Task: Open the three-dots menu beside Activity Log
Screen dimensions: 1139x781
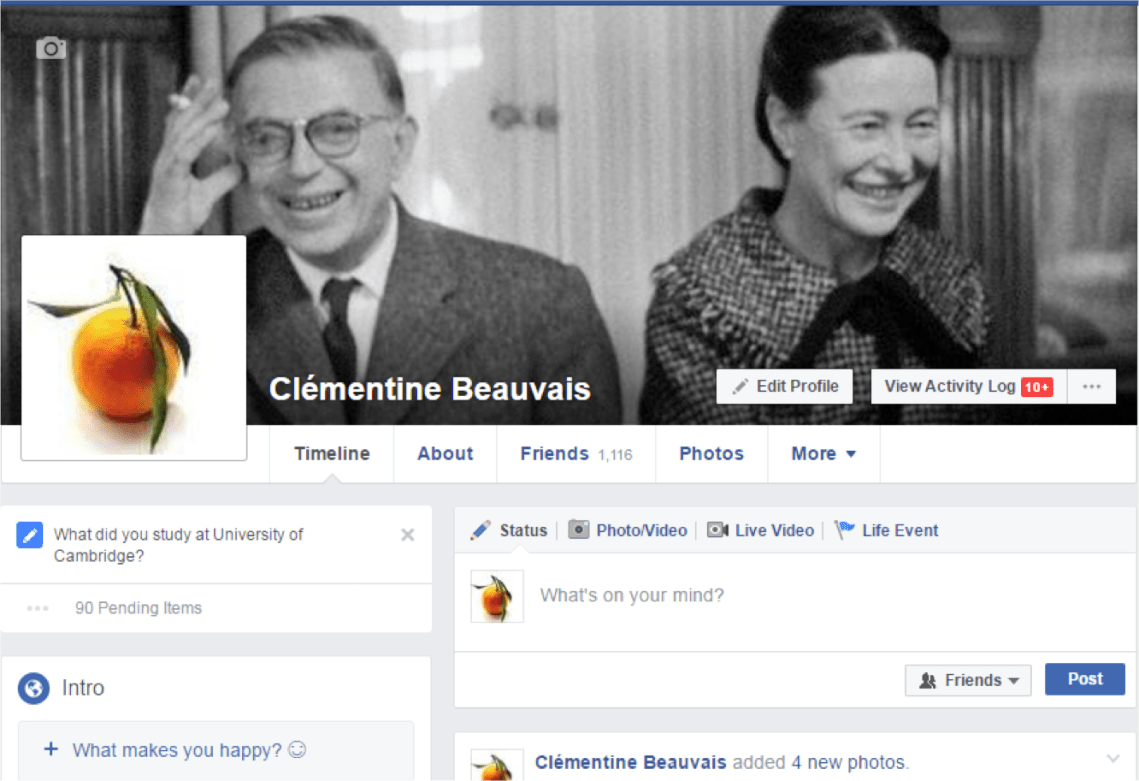Action: click(1091, 387)
